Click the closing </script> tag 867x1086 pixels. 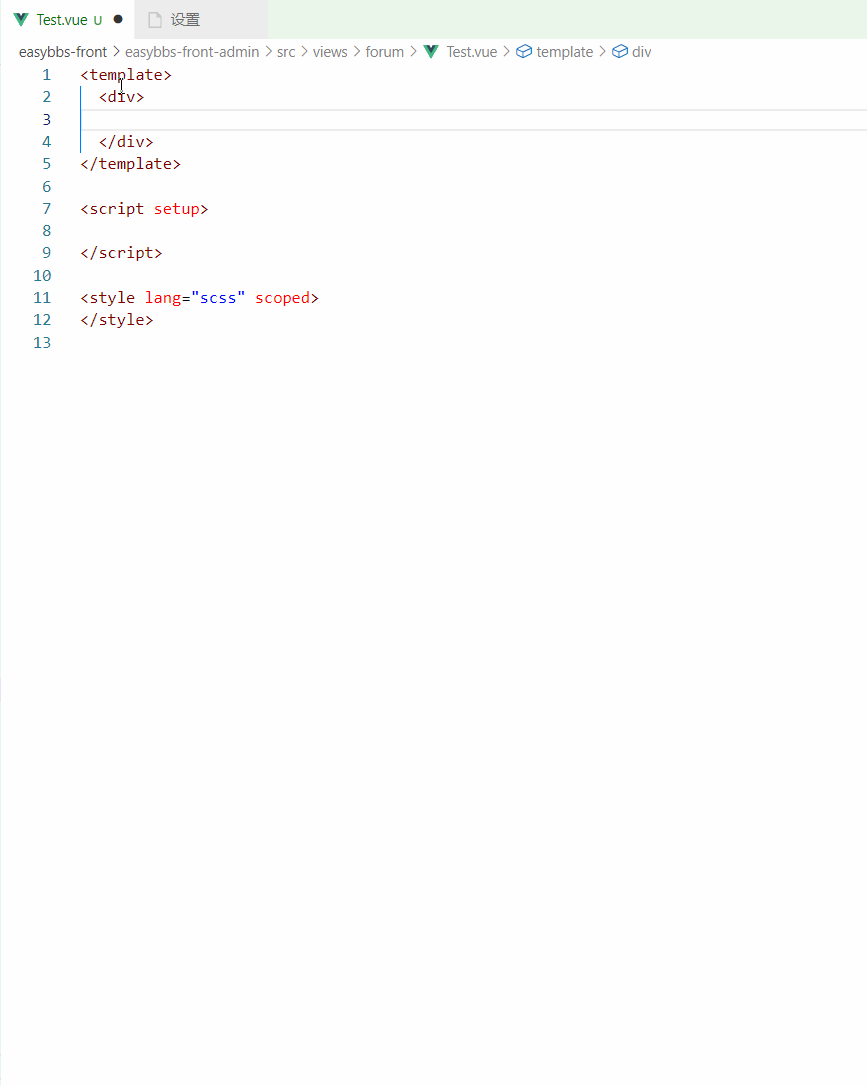pyautogui.click(x=121, y=253)
